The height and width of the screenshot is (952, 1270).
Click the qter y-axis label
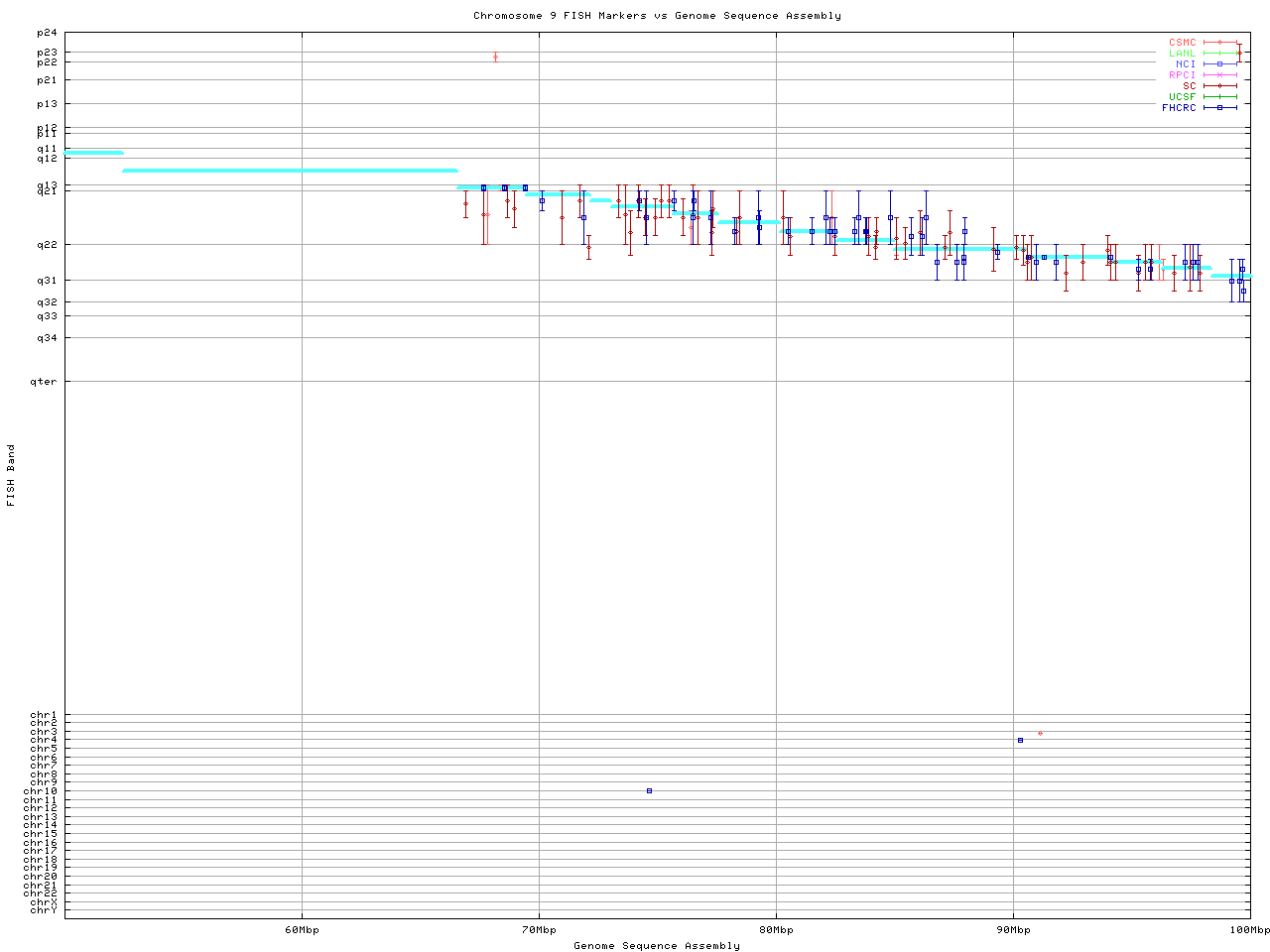pos(44,381)
